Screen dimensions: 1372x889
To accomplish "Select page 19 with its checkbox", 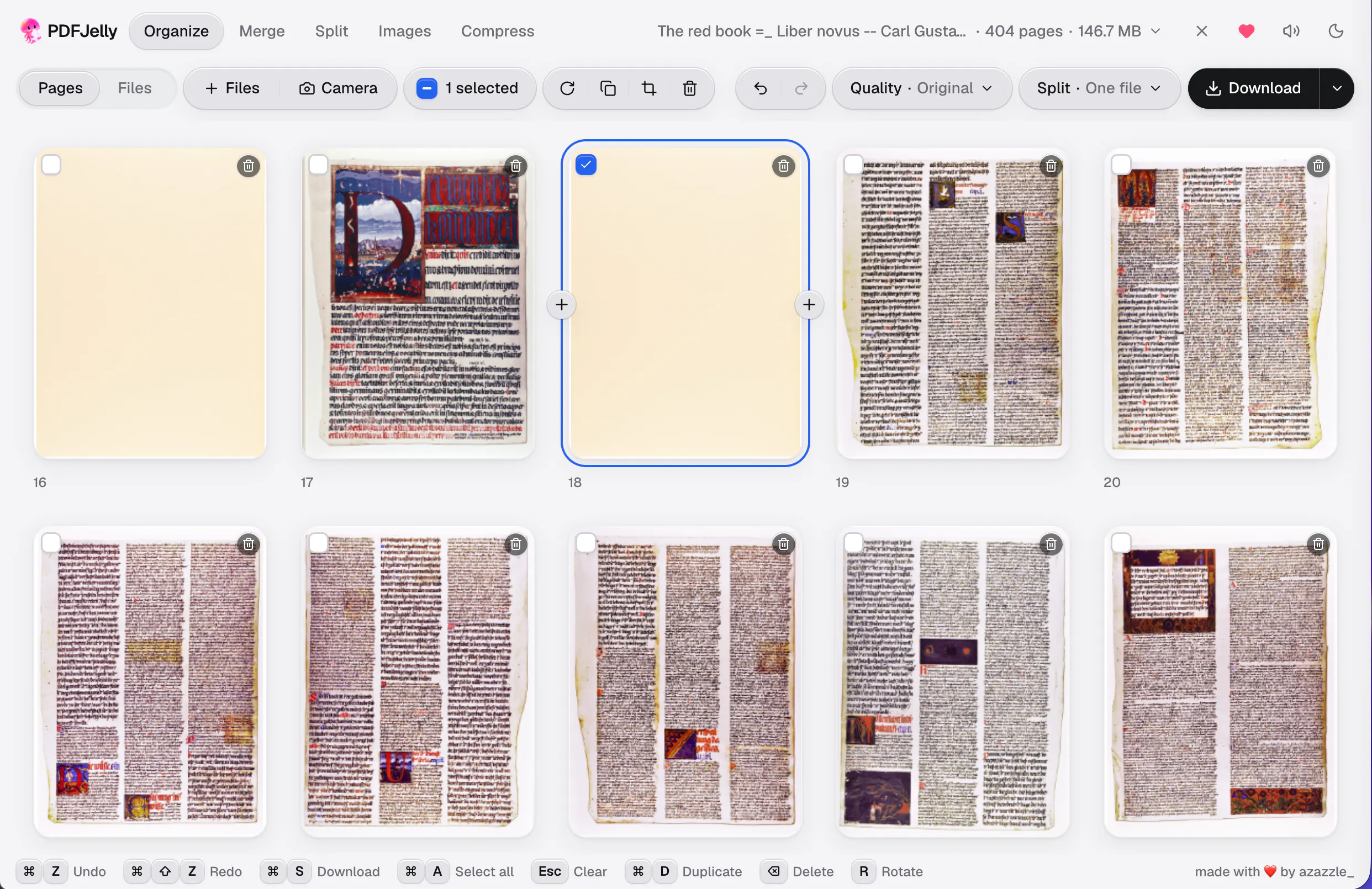I will tap(853, 165).
